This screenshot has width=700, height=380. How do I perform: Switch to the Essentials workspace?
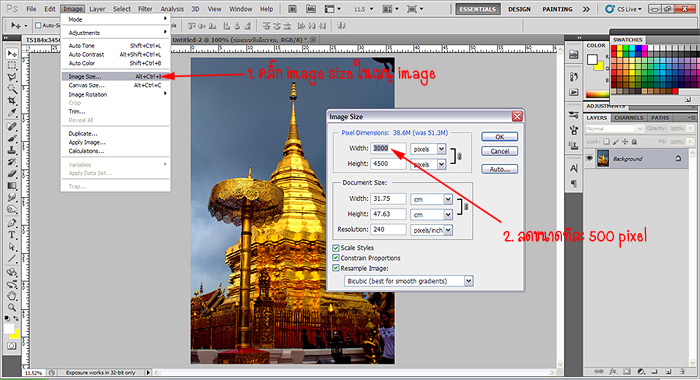tap(478, 9)
